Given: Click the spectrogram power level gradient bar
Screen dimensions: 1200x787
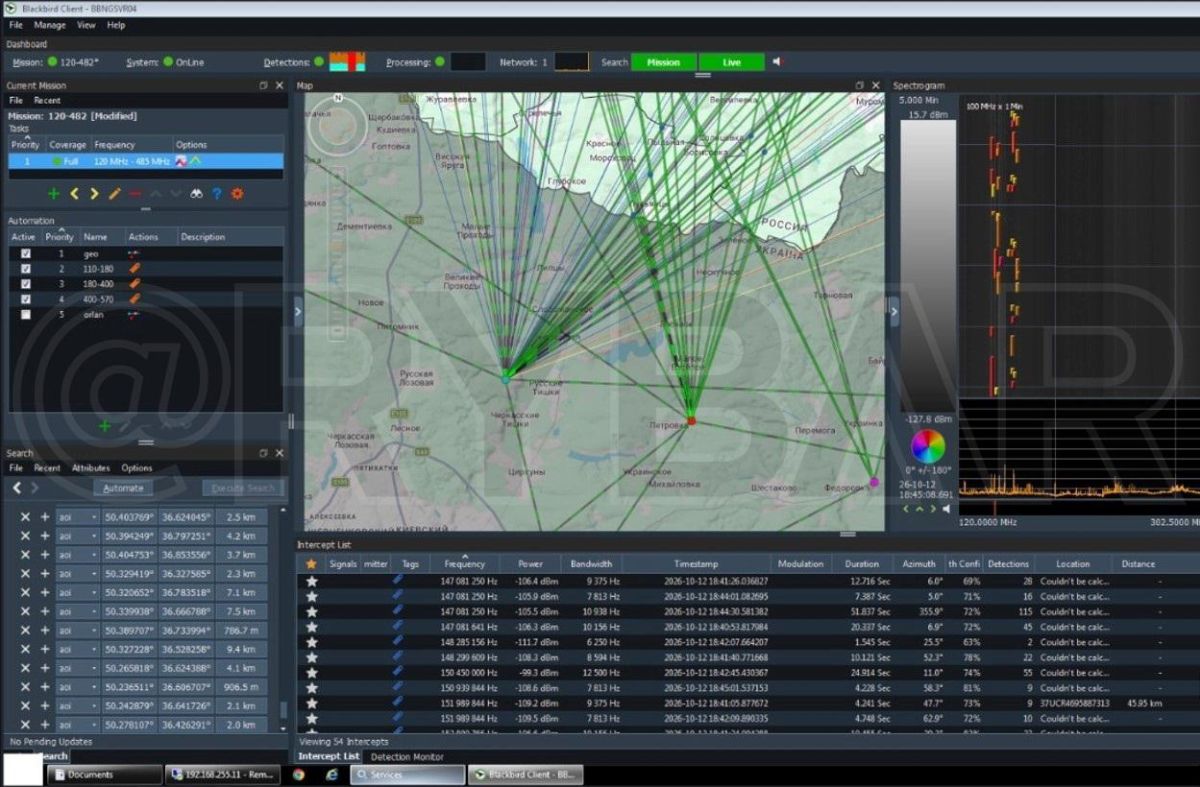Looking at the screenshot, I should click(x=928, y=266).
